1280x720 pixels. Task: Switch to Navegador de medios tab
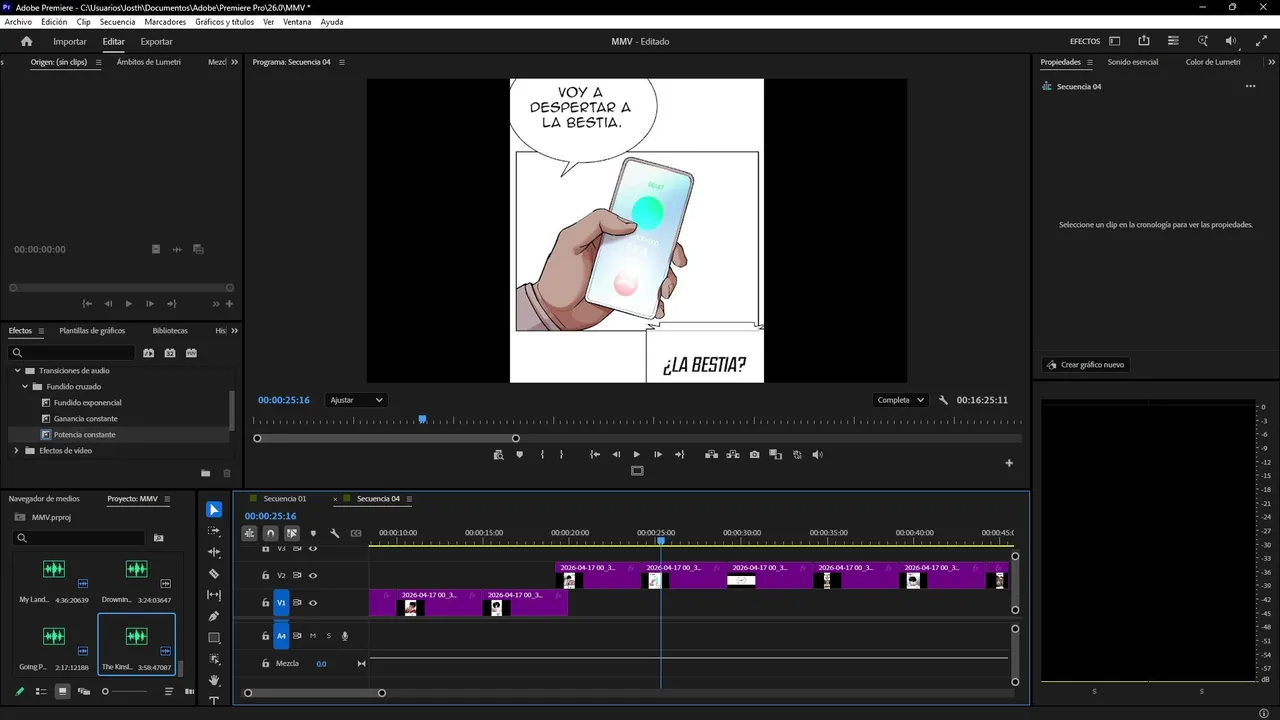pos(44,499)
